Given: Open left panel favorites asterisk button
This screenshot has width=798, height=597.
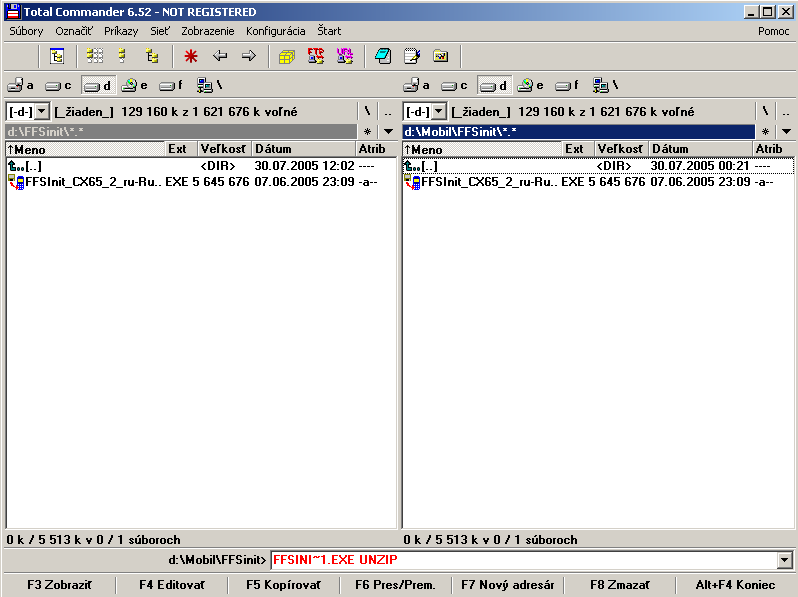Looking at the screenshot, I should [367, 132].
